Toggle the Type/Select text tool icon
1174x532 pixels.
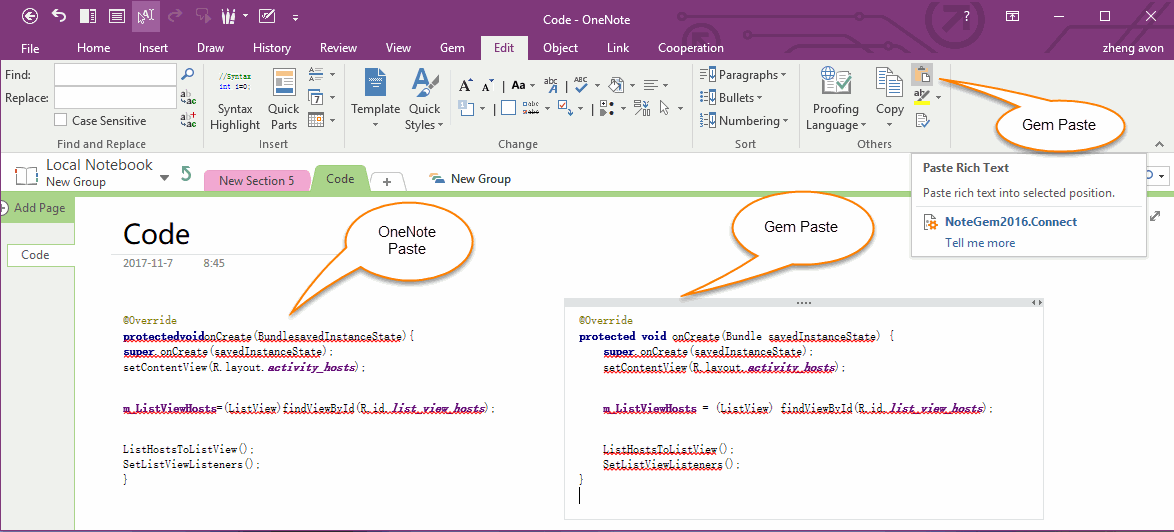pyautogui.click(x=145, y=16)
